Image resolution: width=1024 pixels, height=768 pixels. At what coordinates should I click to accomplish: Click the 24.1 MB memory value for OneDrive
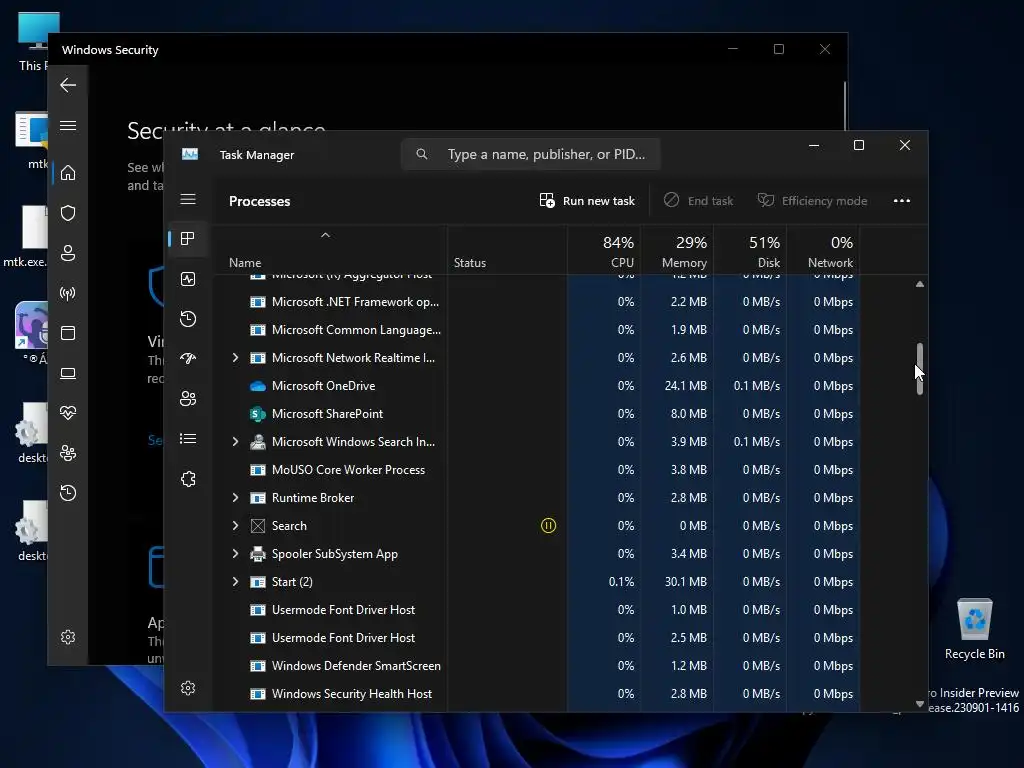click(x=686, y=386)
